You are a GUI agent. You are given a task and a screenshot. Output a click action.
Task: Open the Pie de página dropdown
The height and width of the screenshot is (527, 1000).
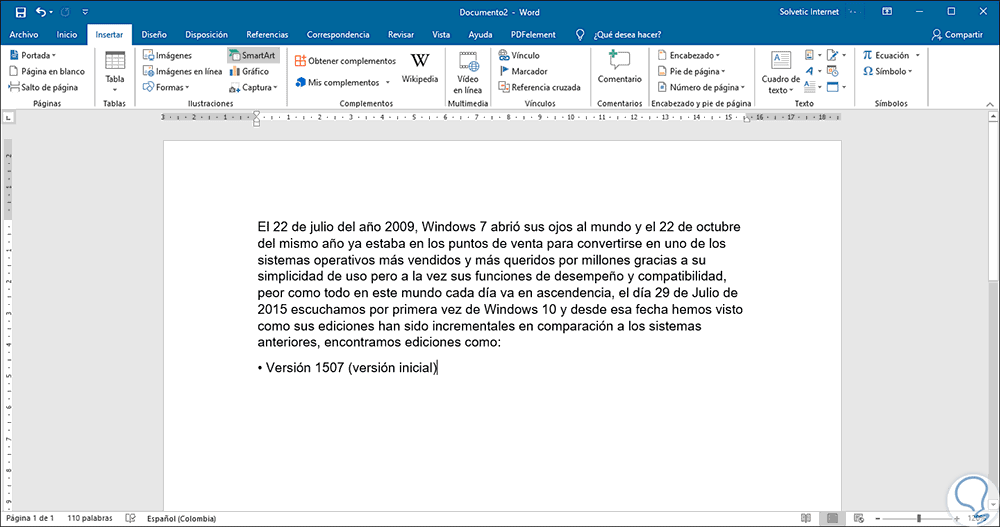pyautogui.click(x=691, y=71)
